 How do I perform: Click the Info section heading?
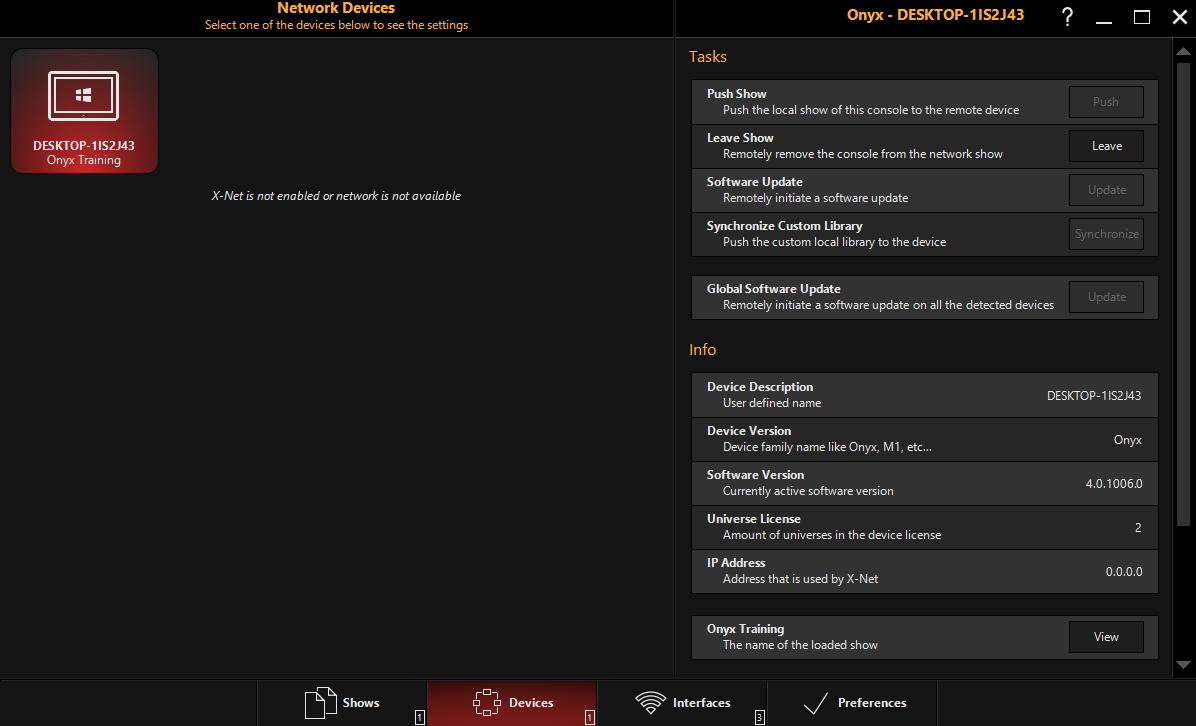pyautogui.click(x=702, y=350)
